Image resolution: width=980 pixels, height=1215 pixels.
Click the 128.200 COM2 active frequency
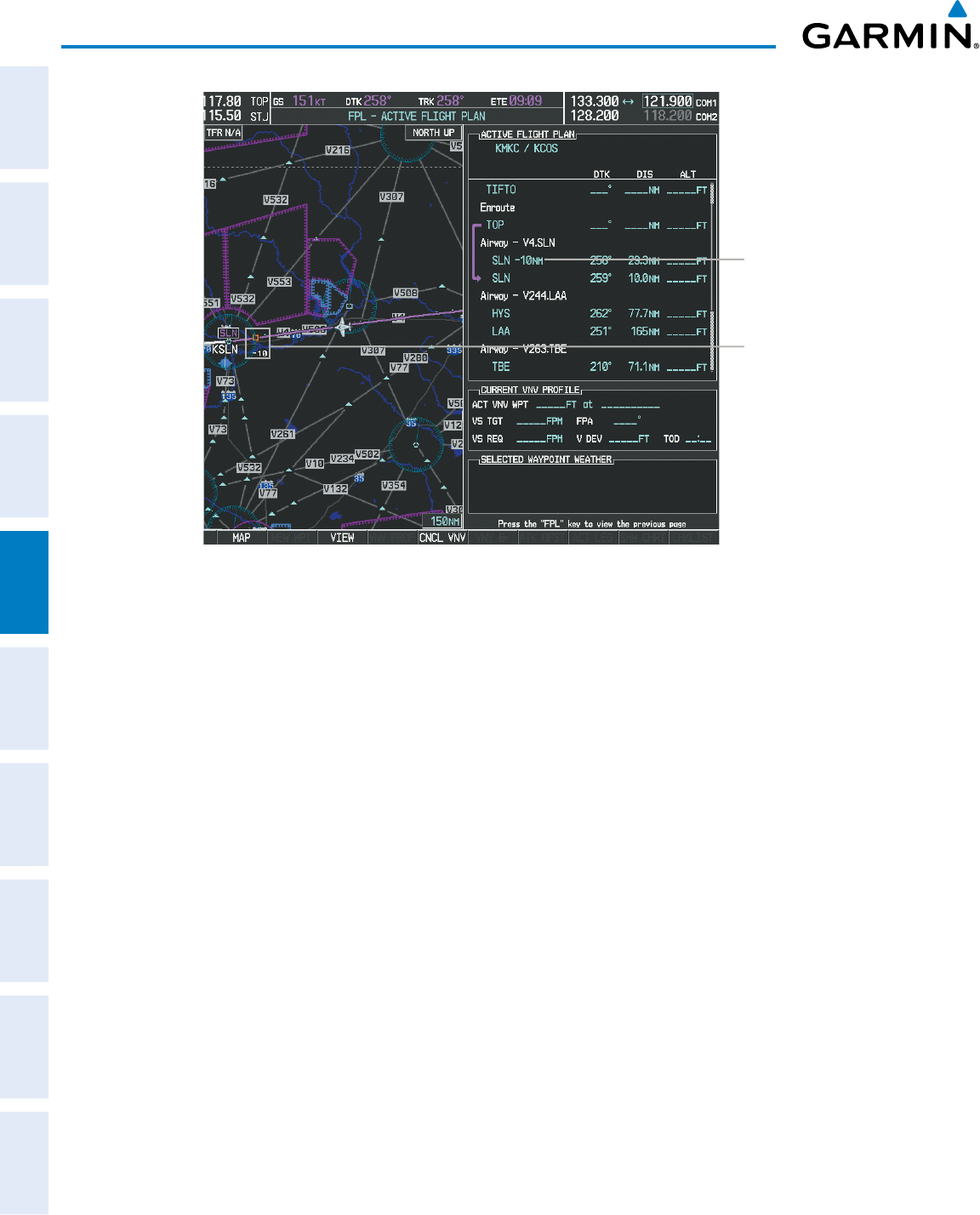pyautogui.click(x=595, y=116)
